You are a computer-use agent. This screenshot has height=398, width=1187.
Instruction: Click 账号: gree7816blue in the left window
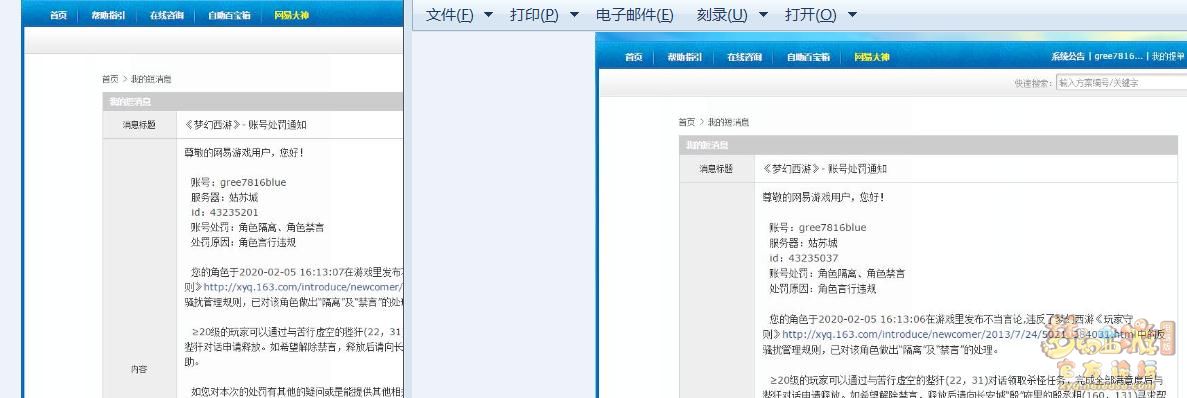[238, 182]
